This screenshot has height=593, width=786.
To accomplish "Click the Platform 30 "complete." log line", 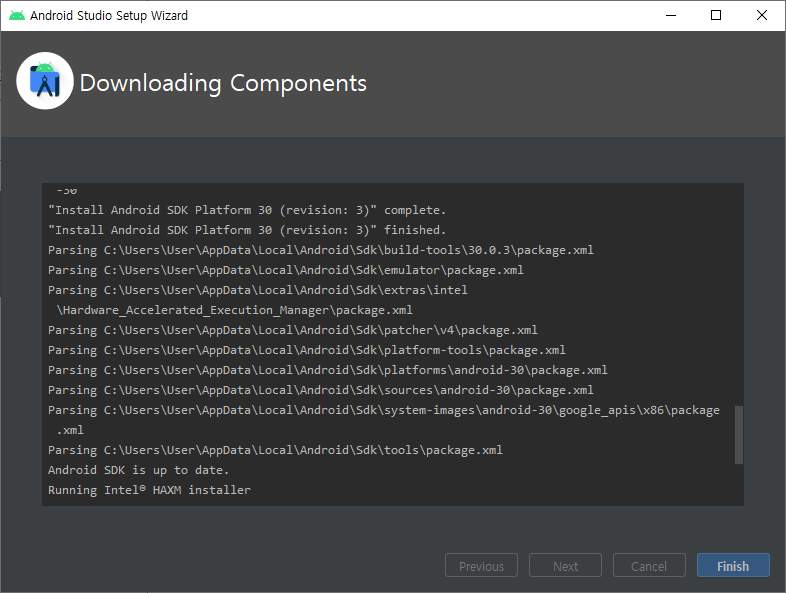I will tap(247, 210).
